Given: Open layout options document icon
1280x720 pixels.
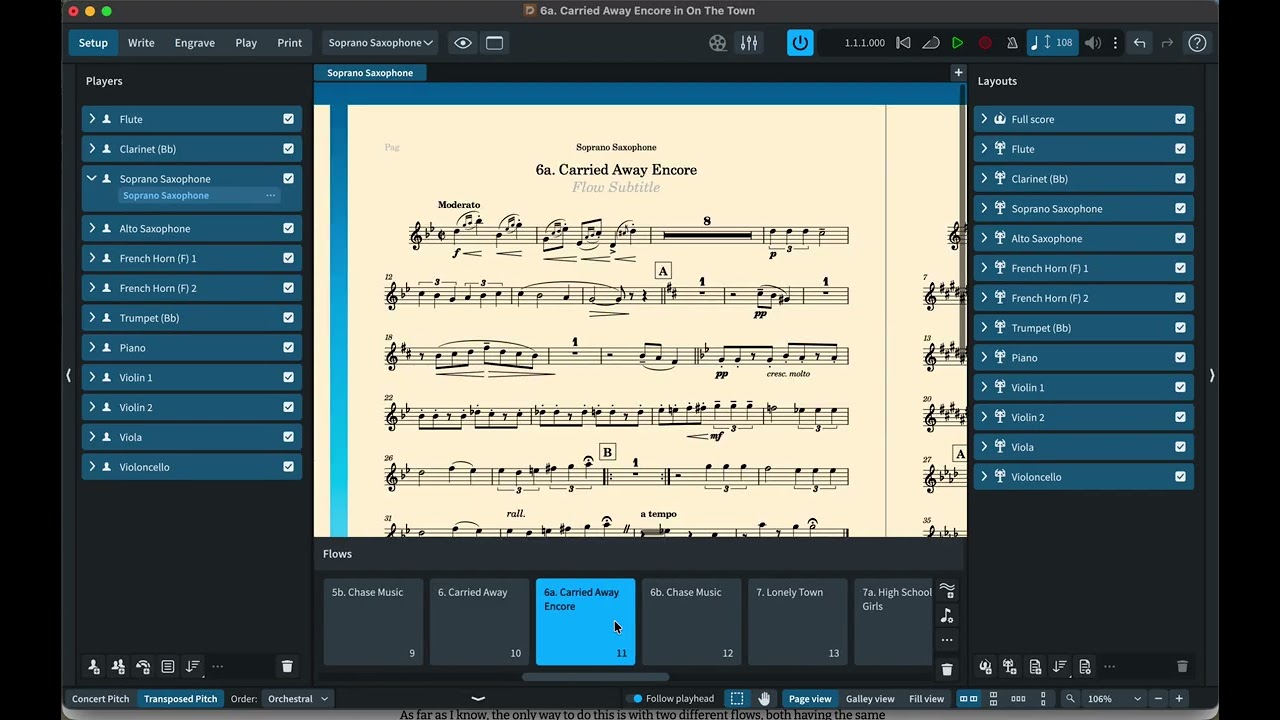Looking at the screenshot, I should pyautogui.click(x=1085, y=667).
